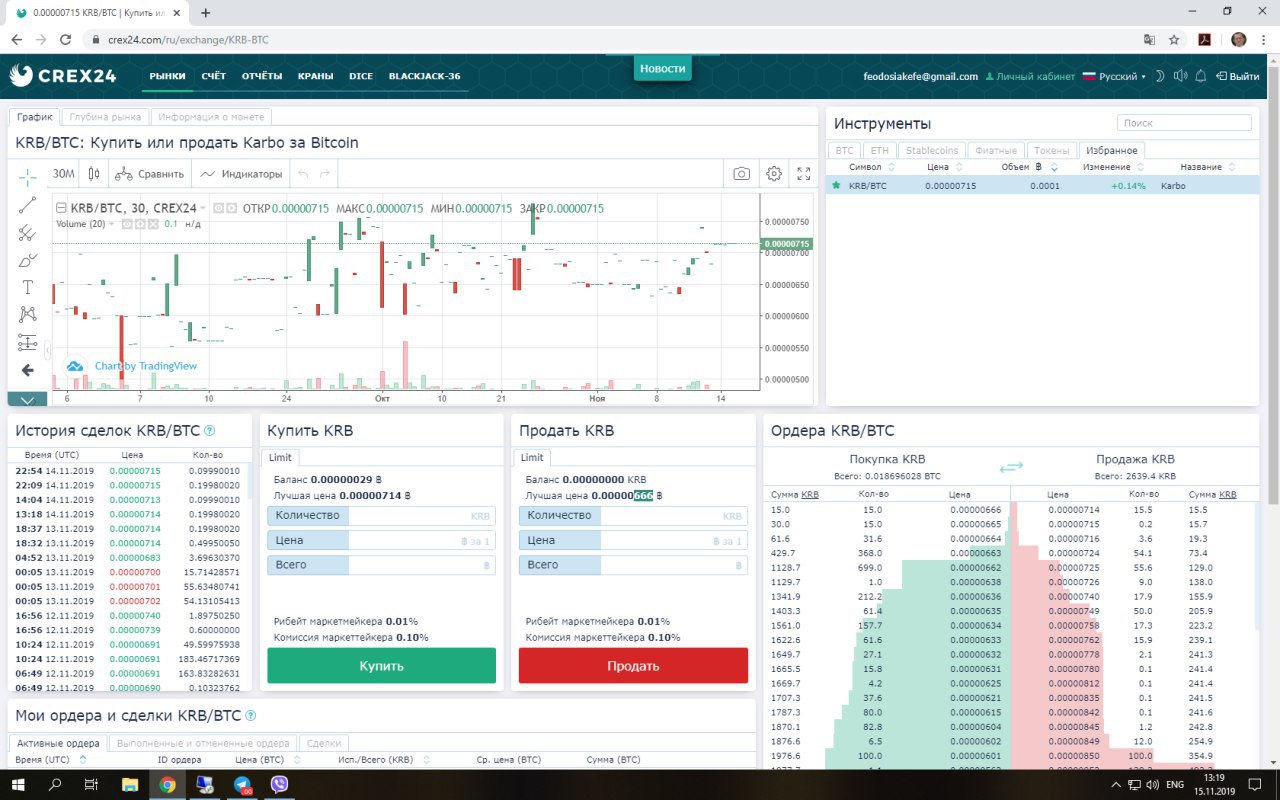Sort my orders by Время (UTC)

pyautogui.click(x=49, y=760)
